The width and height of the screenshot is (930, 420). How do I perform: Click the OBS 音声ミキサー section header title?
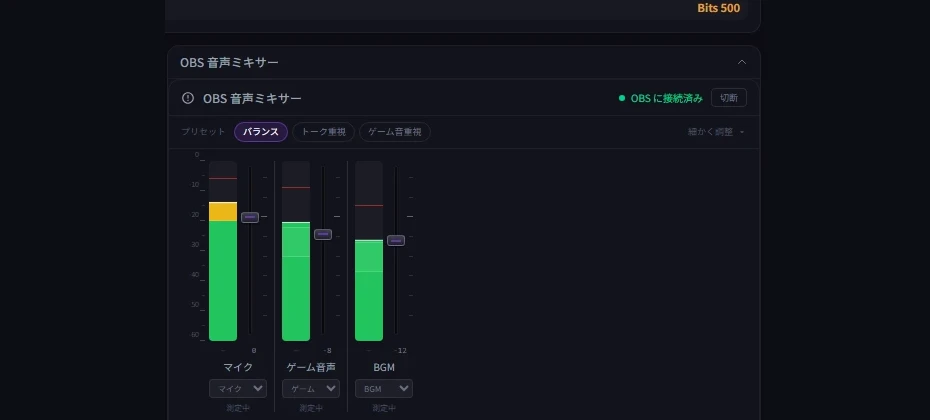(x=230, y=62)
